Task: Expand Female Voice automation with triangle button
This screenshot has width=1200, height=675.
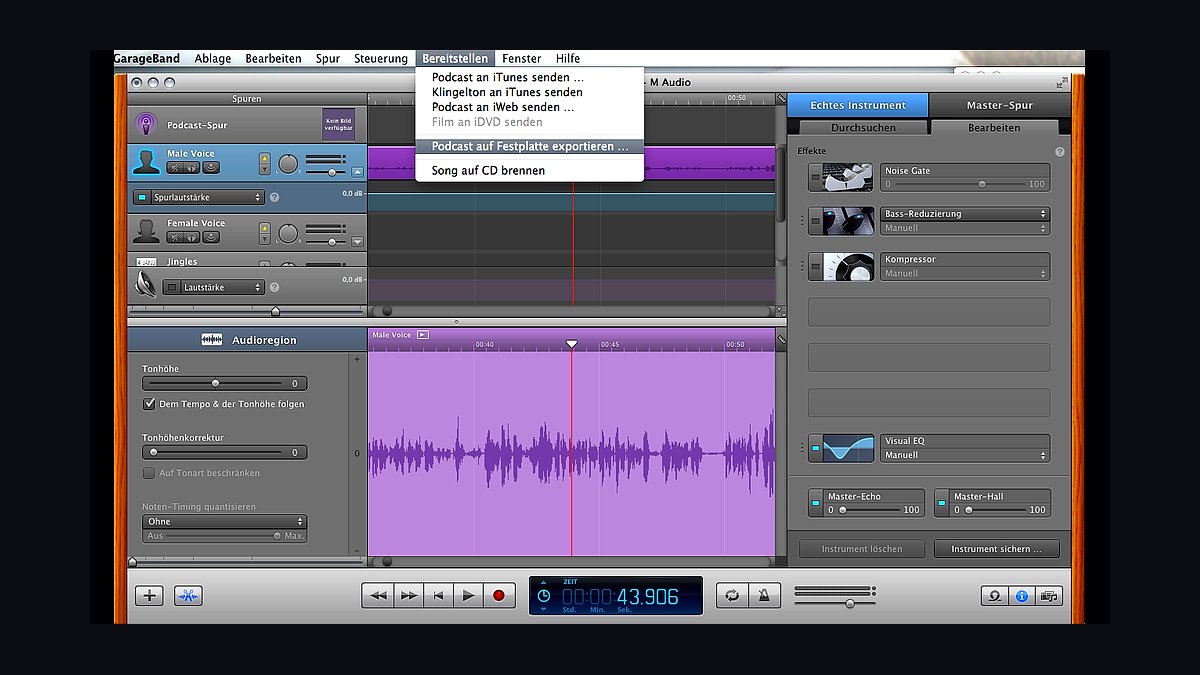Action: (x=358, y=242)
